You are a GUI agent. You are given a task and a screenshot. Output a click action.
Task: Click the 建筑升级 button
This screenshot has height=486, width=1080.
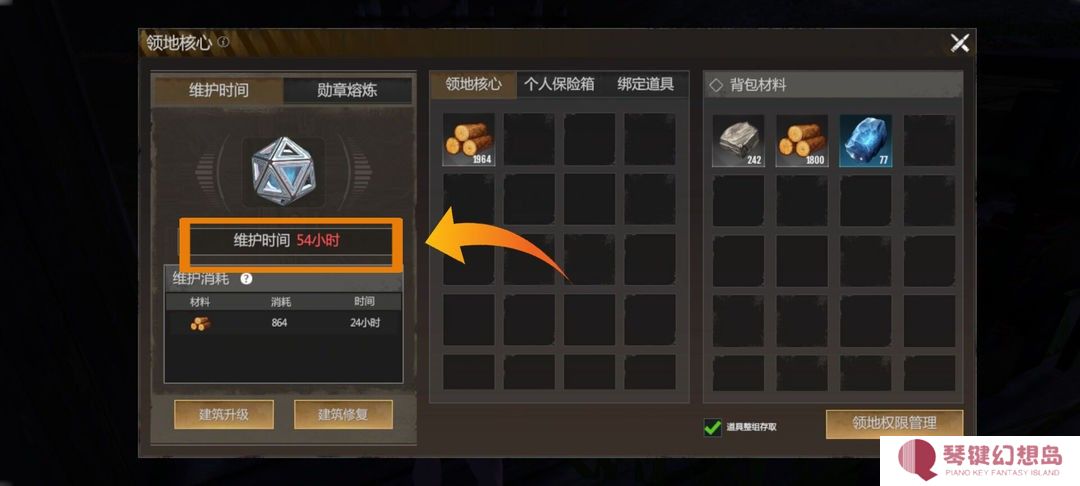[x=224, y=414]
